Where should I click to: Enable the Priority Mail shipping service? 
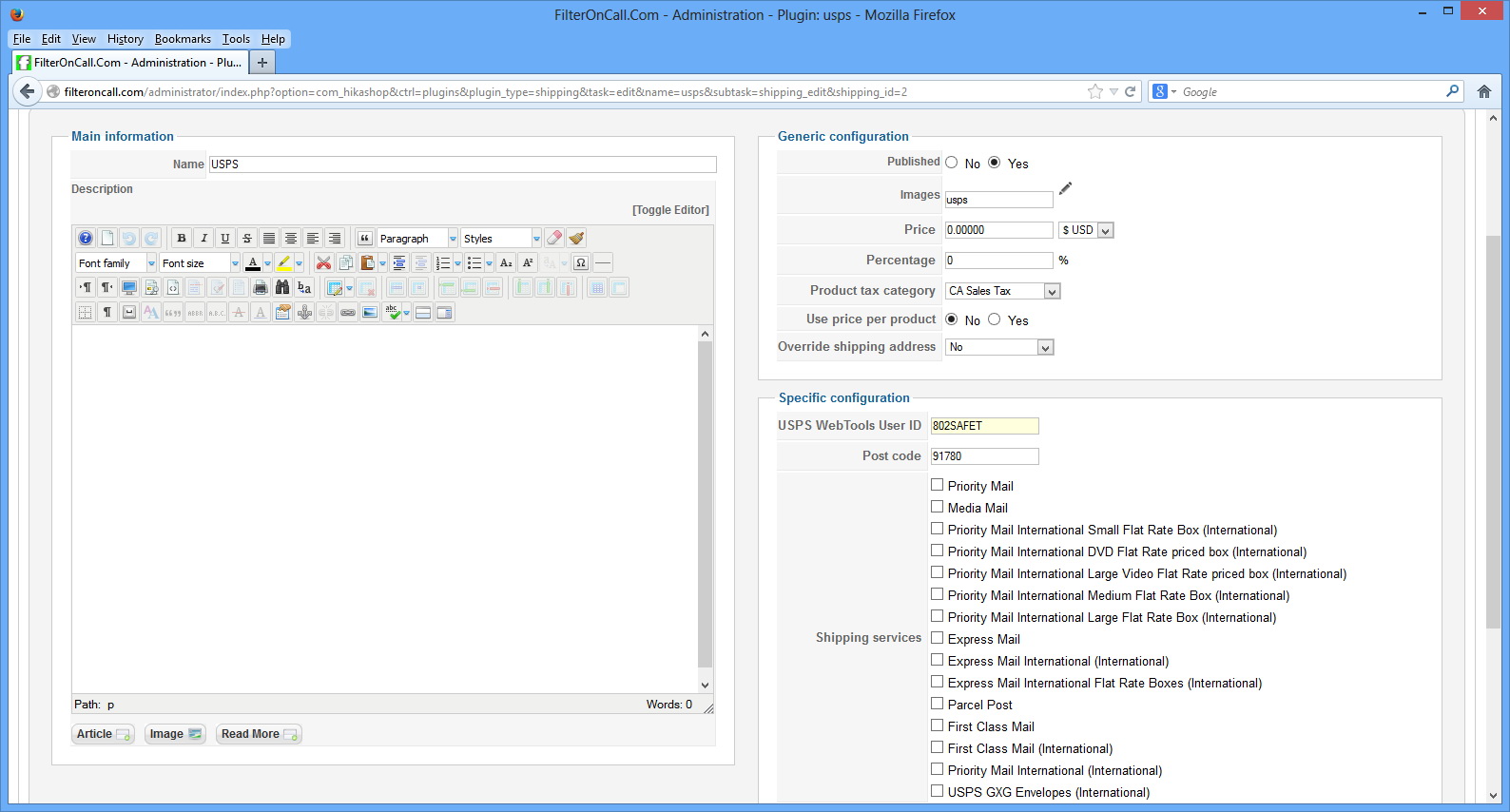(938, 485)
